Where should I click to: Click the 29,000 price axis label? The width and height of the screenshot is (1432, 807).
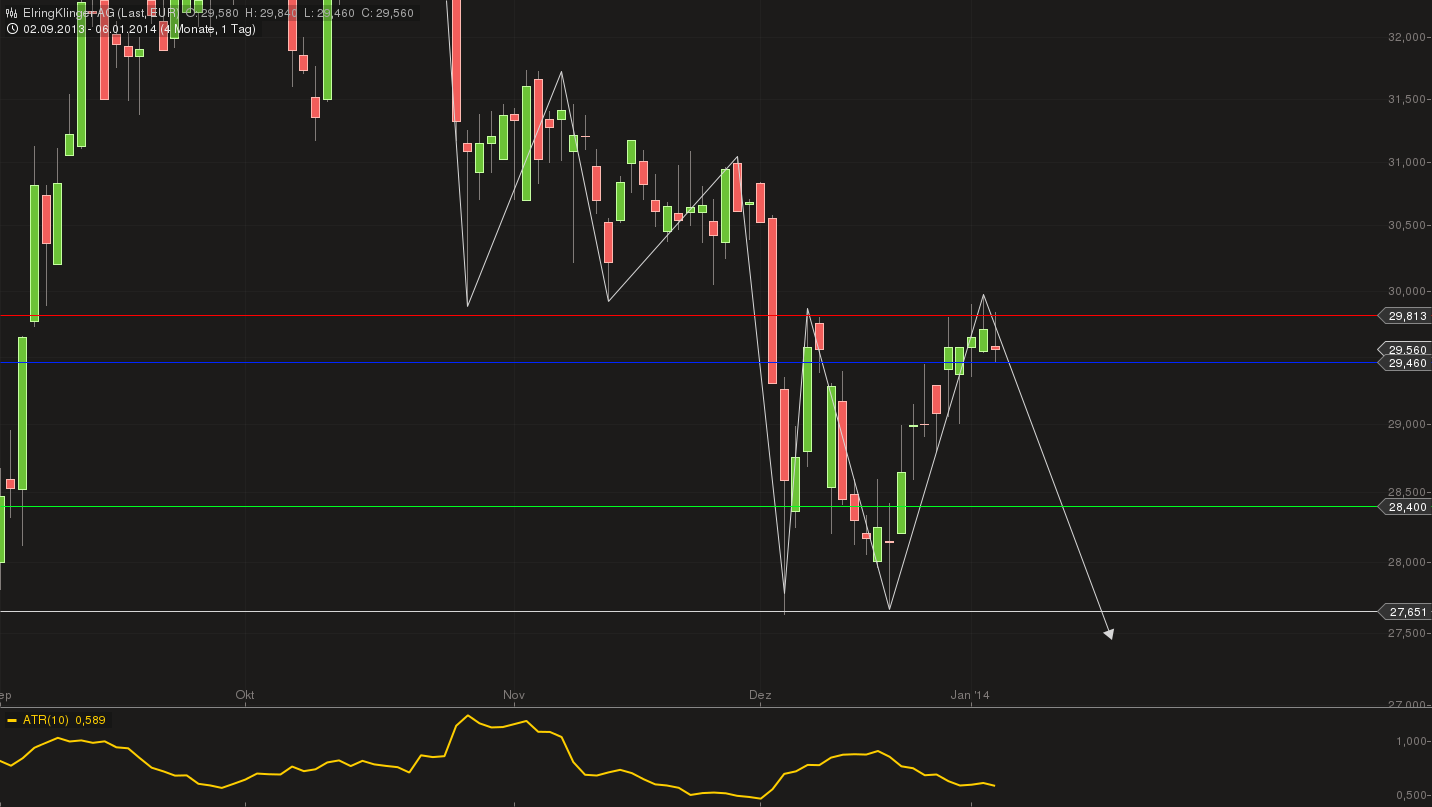point(1408,424)
